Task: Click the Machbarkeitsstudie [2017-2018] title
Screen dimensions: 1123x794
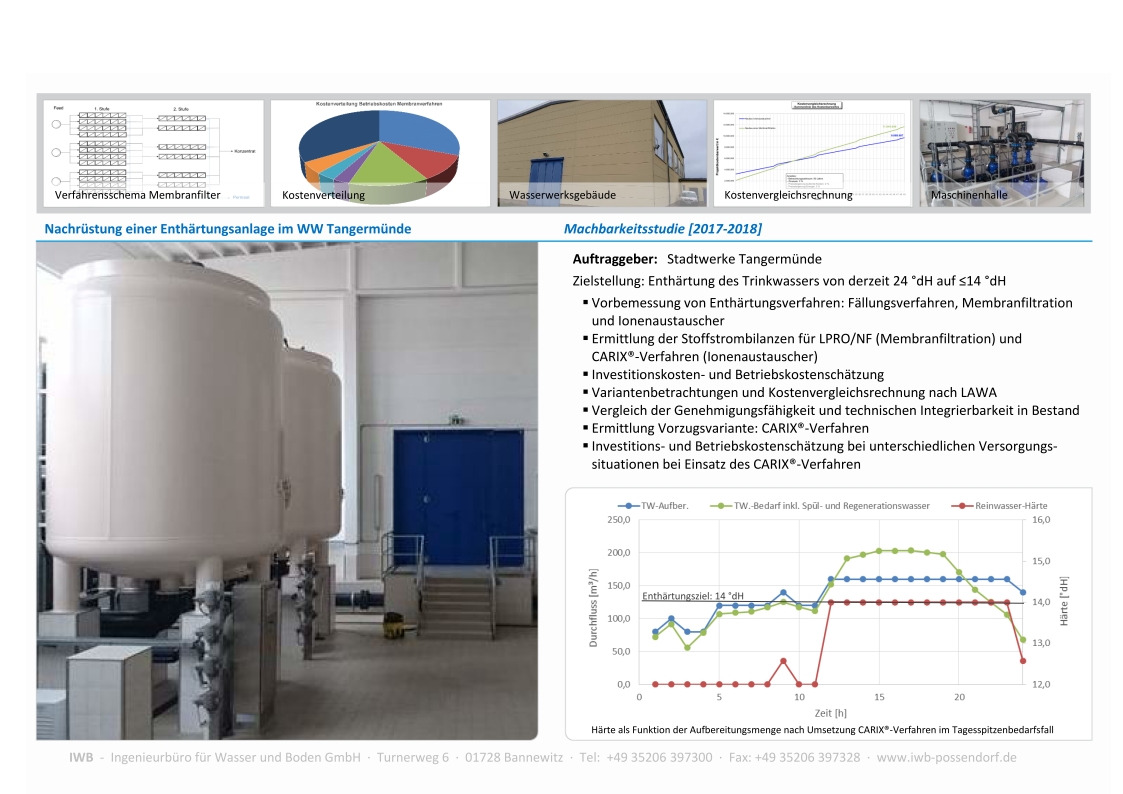Action: pyautogui.click(x=662, y=229)
